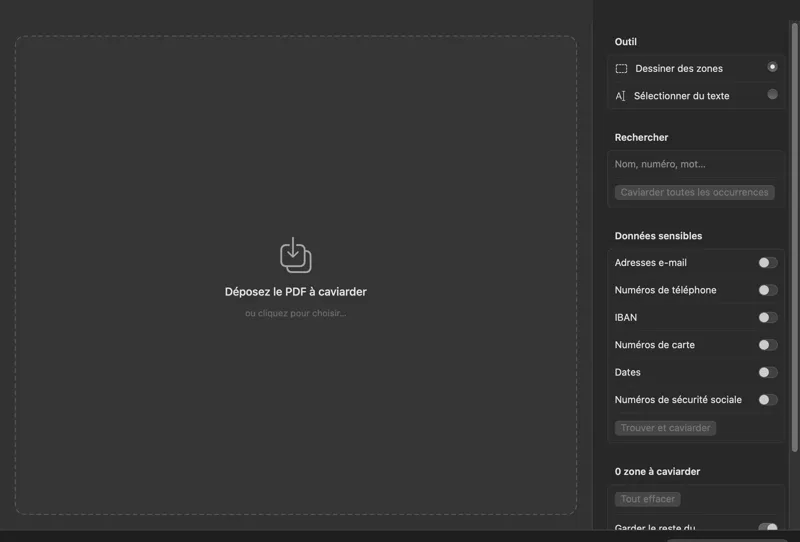Enable Numéros de carte detection
The height and width of the screenshot is (542, 800).
767,345
